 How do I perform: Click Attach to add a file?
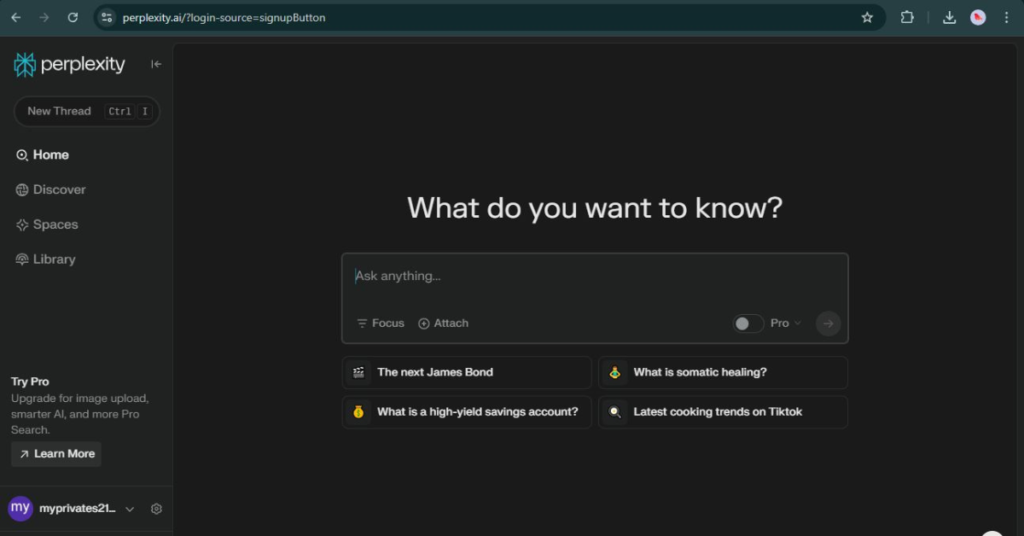click(443, 323)
